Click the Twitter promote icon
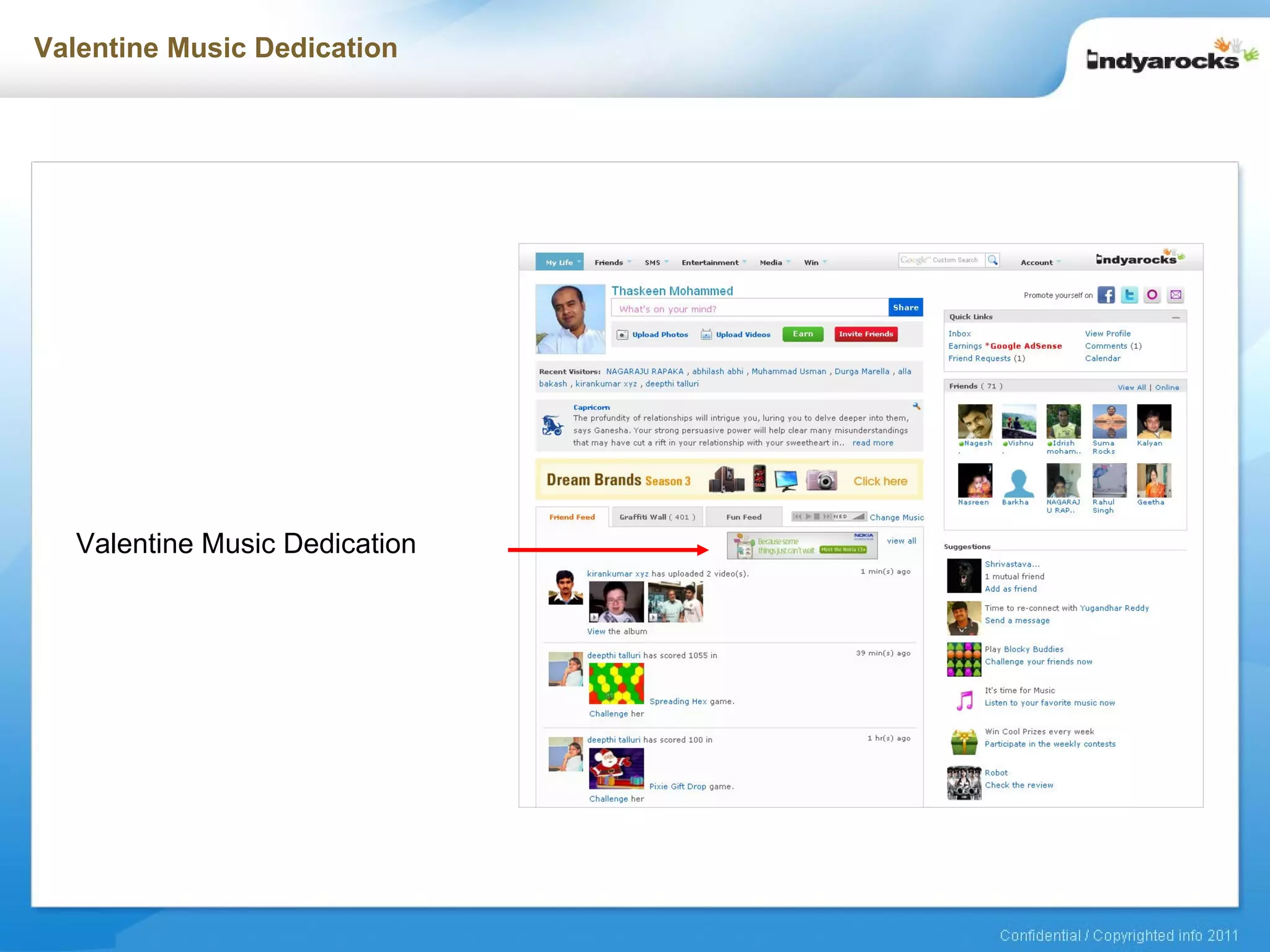This screenshot has height=952, width=1270. pos(1129,295)
